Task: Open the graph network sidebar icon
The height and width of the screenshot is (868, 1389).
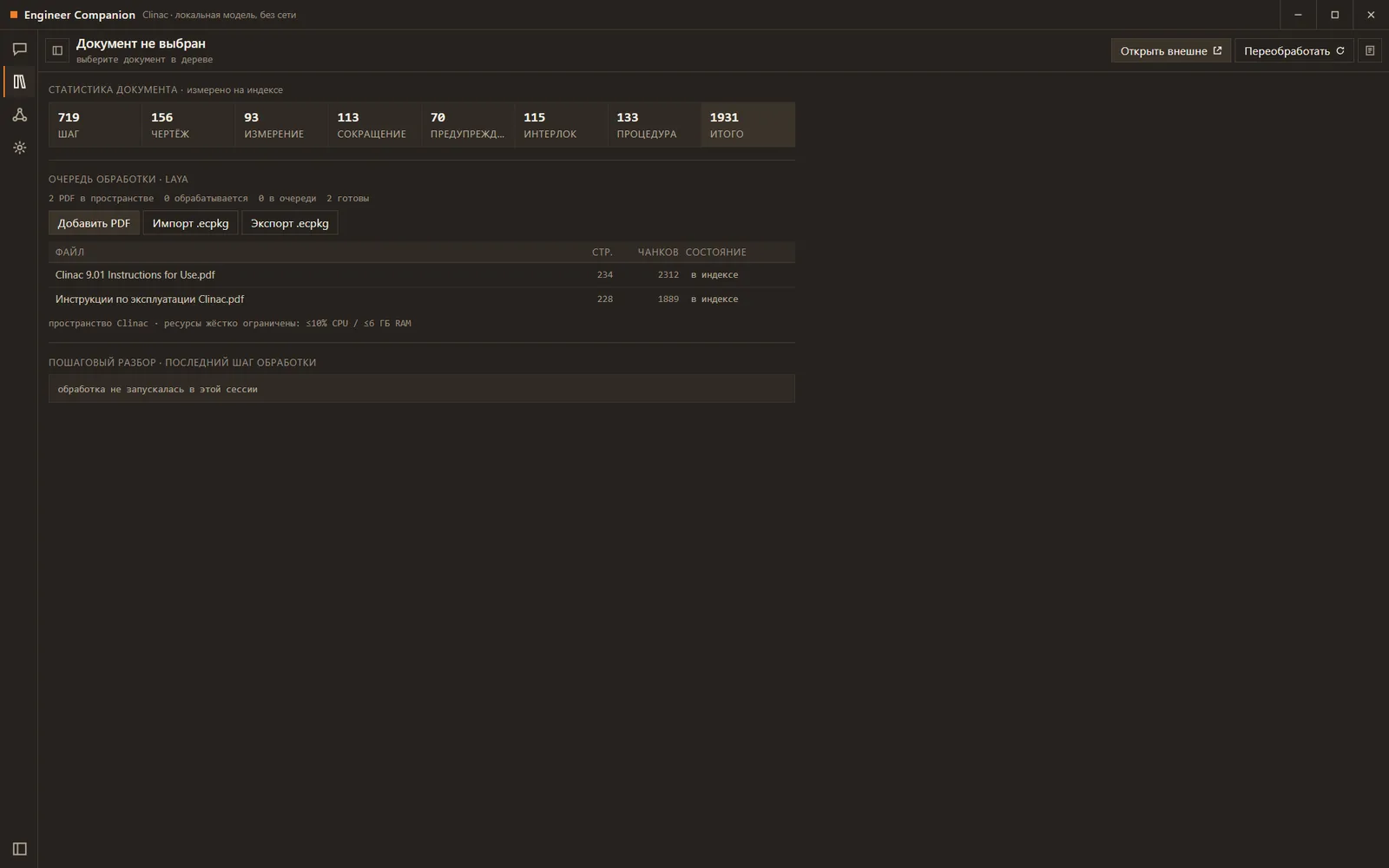Action: pos(19,115)
